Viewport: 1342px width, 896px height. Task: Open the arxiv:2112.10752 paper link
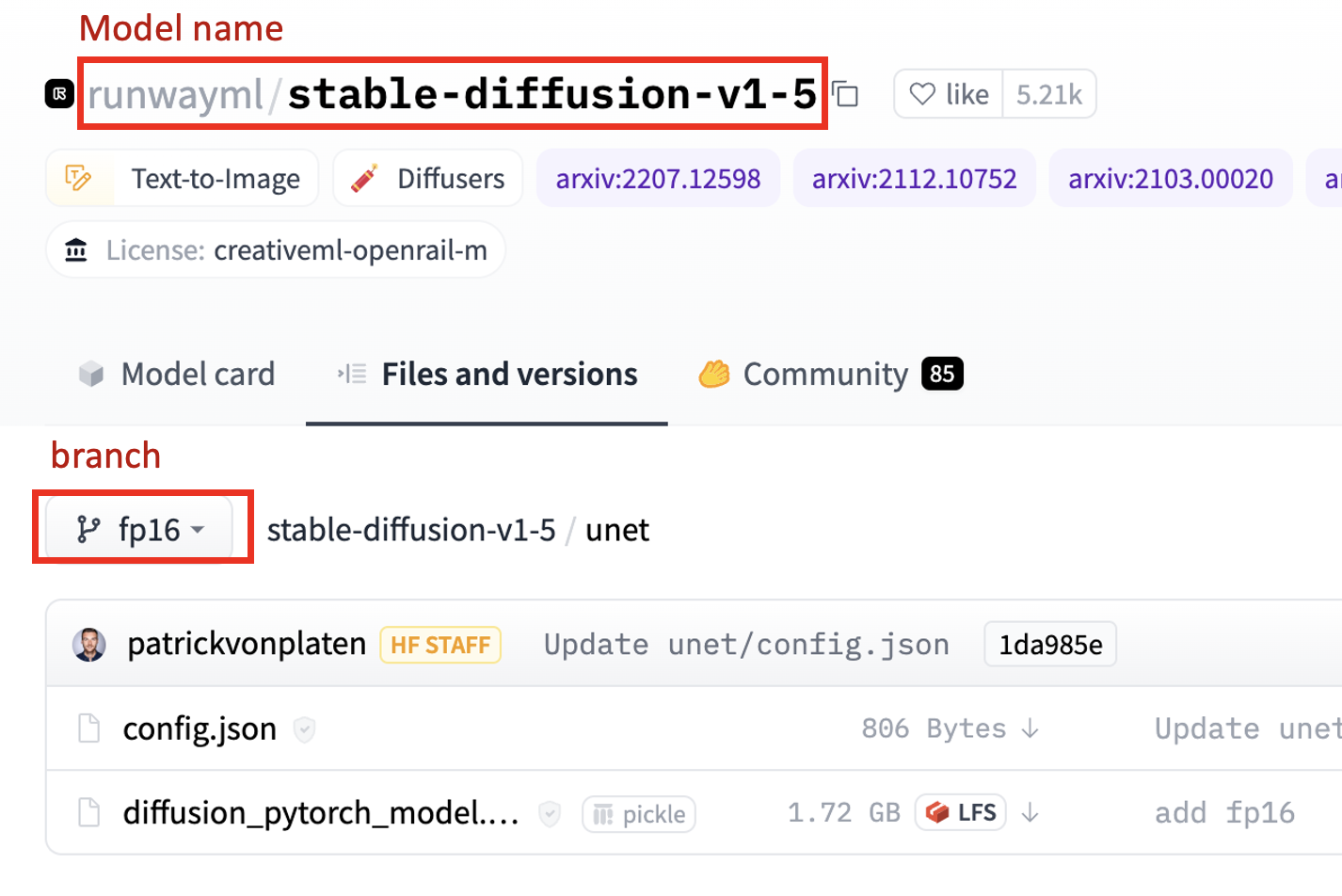pos(914,177)
